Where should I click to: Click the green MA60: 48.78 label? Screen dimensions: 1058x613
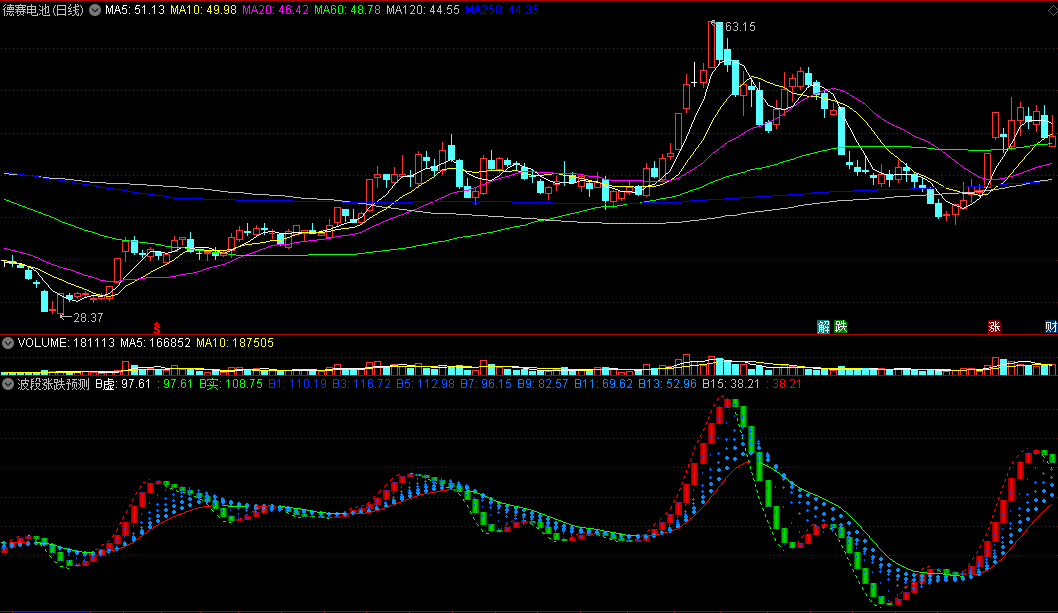pos(347,10)
